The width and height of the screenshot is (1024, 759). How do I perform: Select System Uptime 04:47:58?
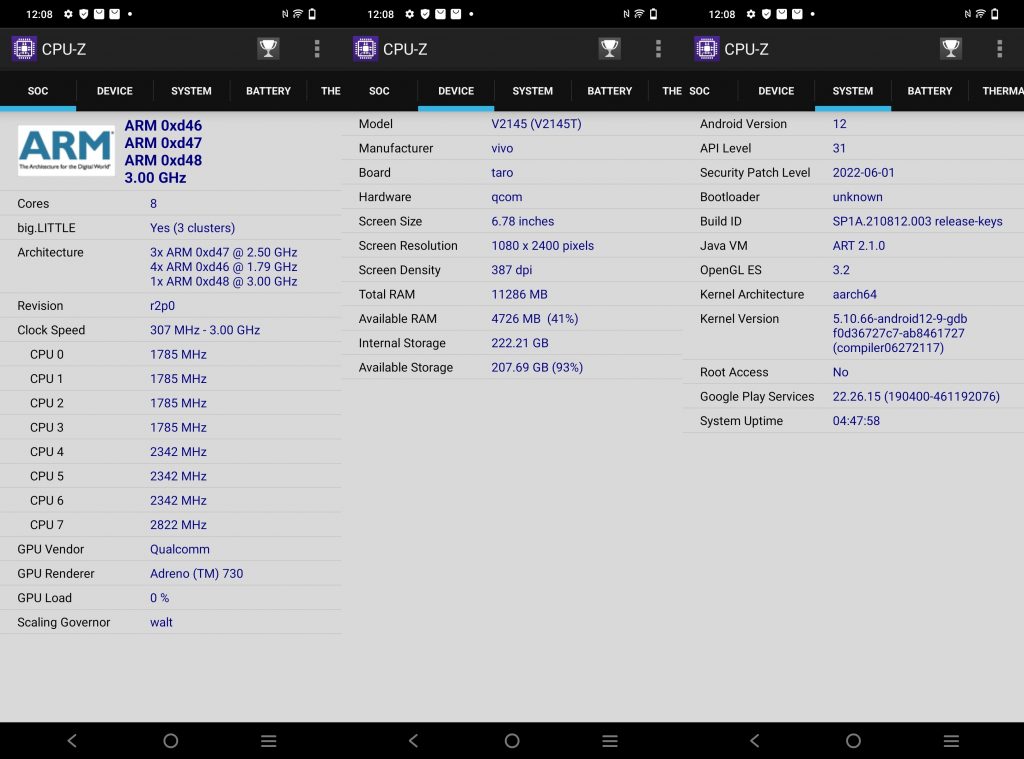856,421
